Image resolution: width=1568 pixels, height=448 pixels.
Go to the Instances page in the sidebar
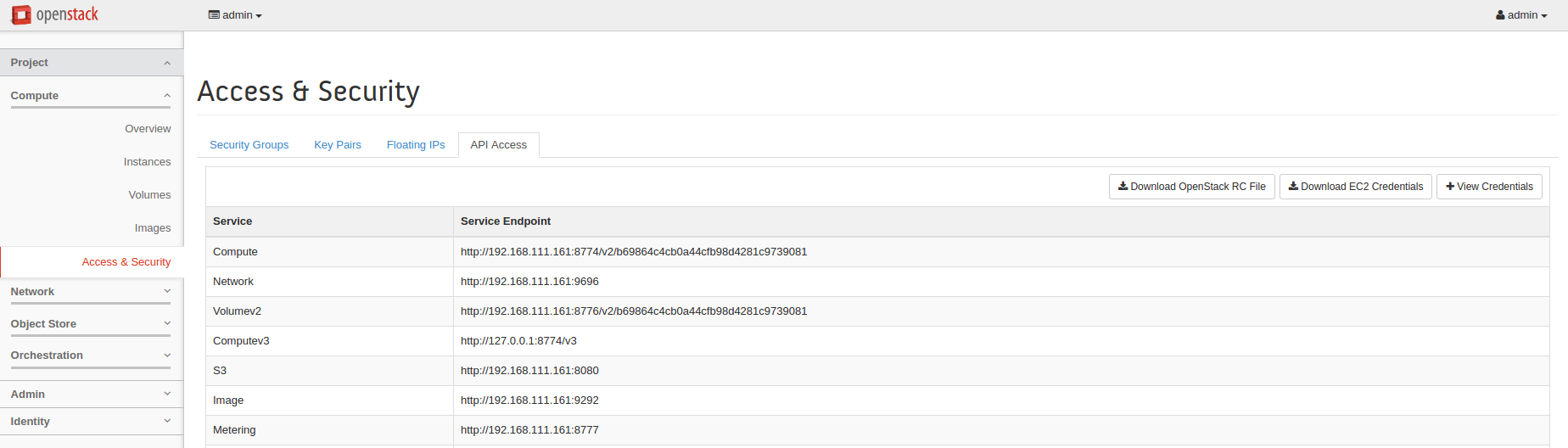(147, 162)
